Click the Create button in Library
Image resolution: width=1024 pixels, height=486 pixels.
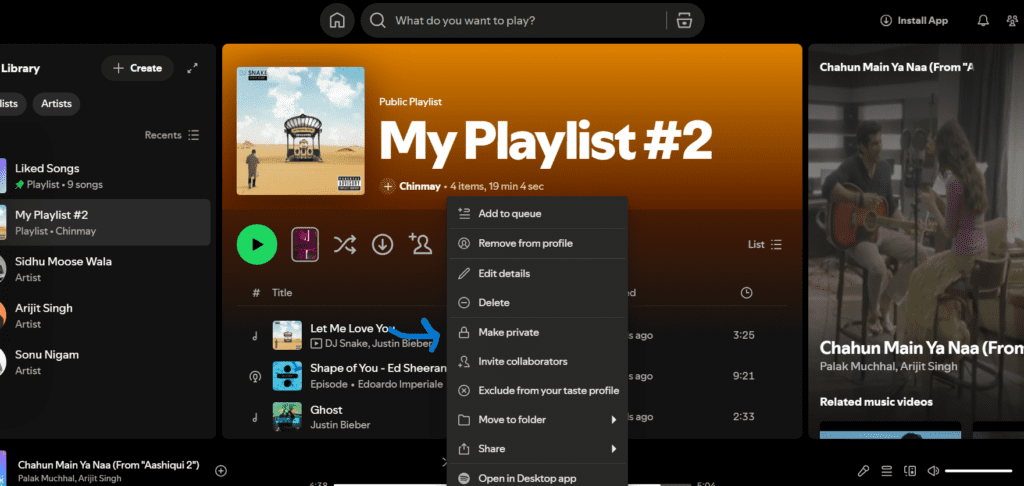137,68
